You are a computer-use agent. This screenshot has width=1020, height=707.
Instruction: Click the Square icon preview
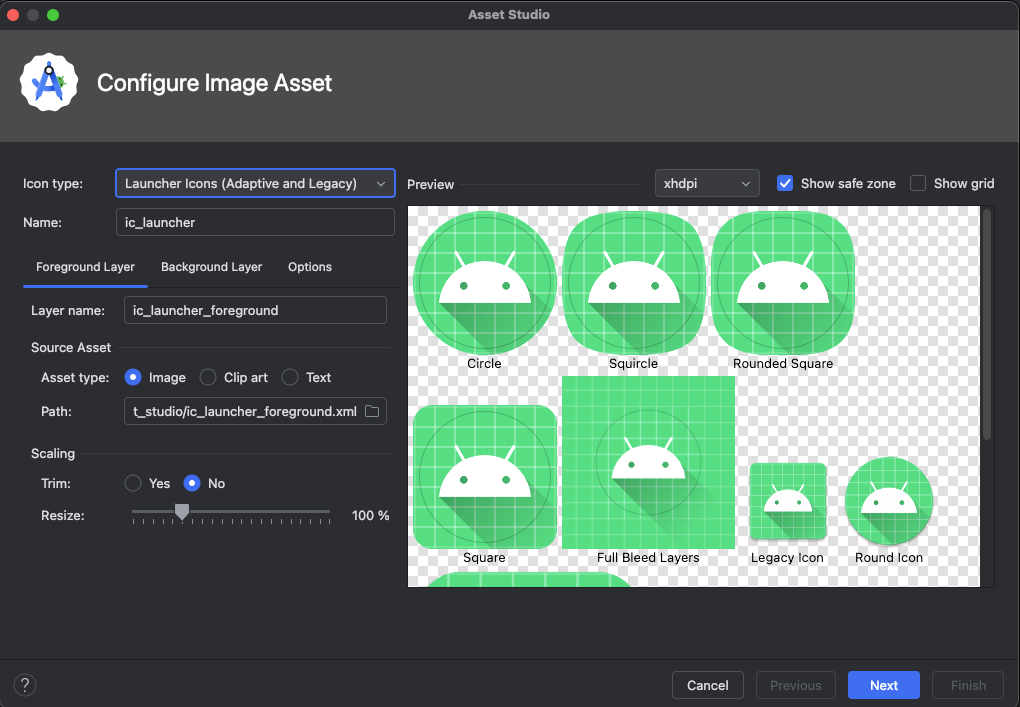click(485, 477)
